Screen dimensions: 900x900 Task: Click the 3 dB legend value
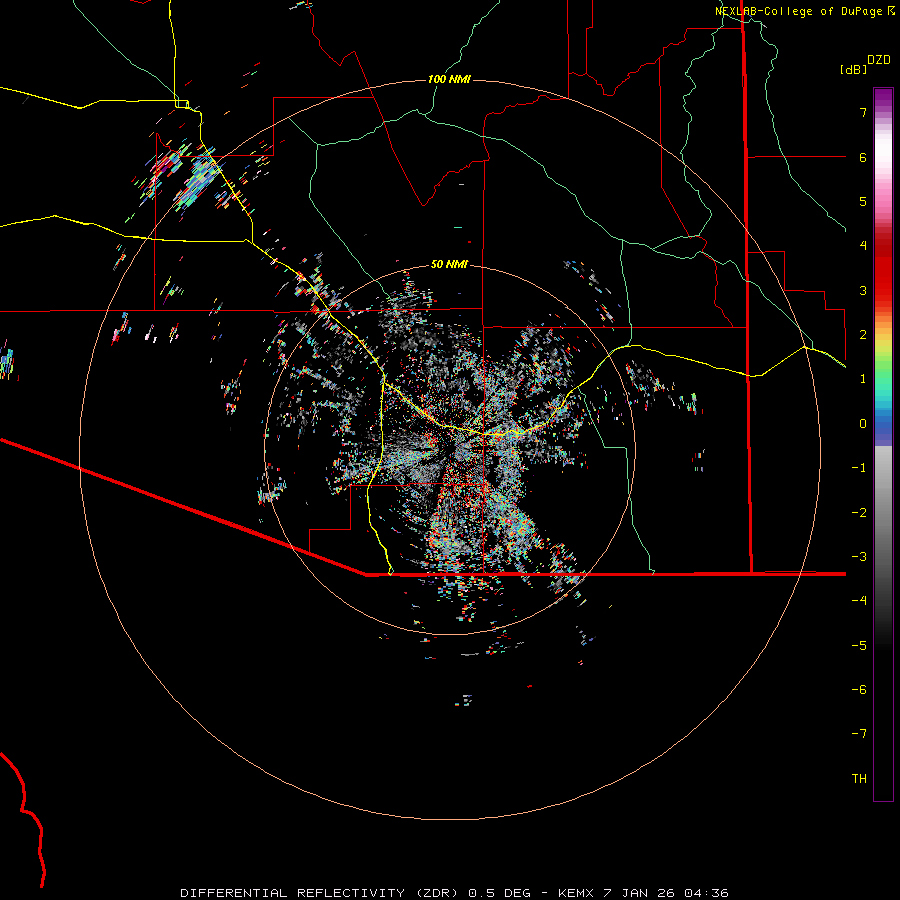[863, 290]
